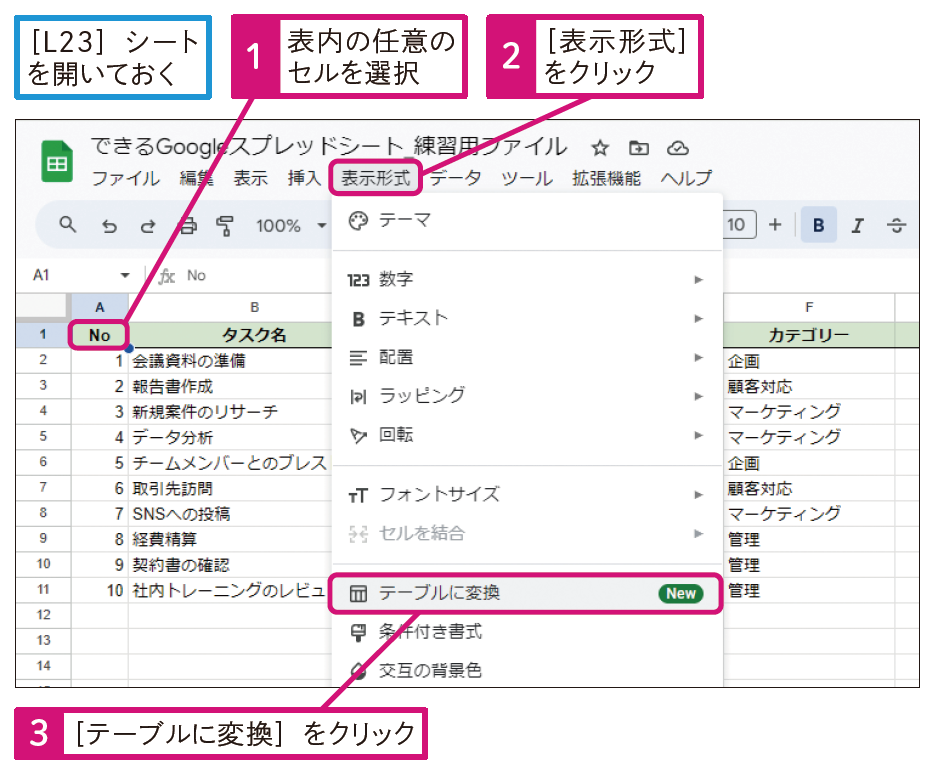
Task: Open the print icon
Action: pyautogui.click(x=189, y=226)
